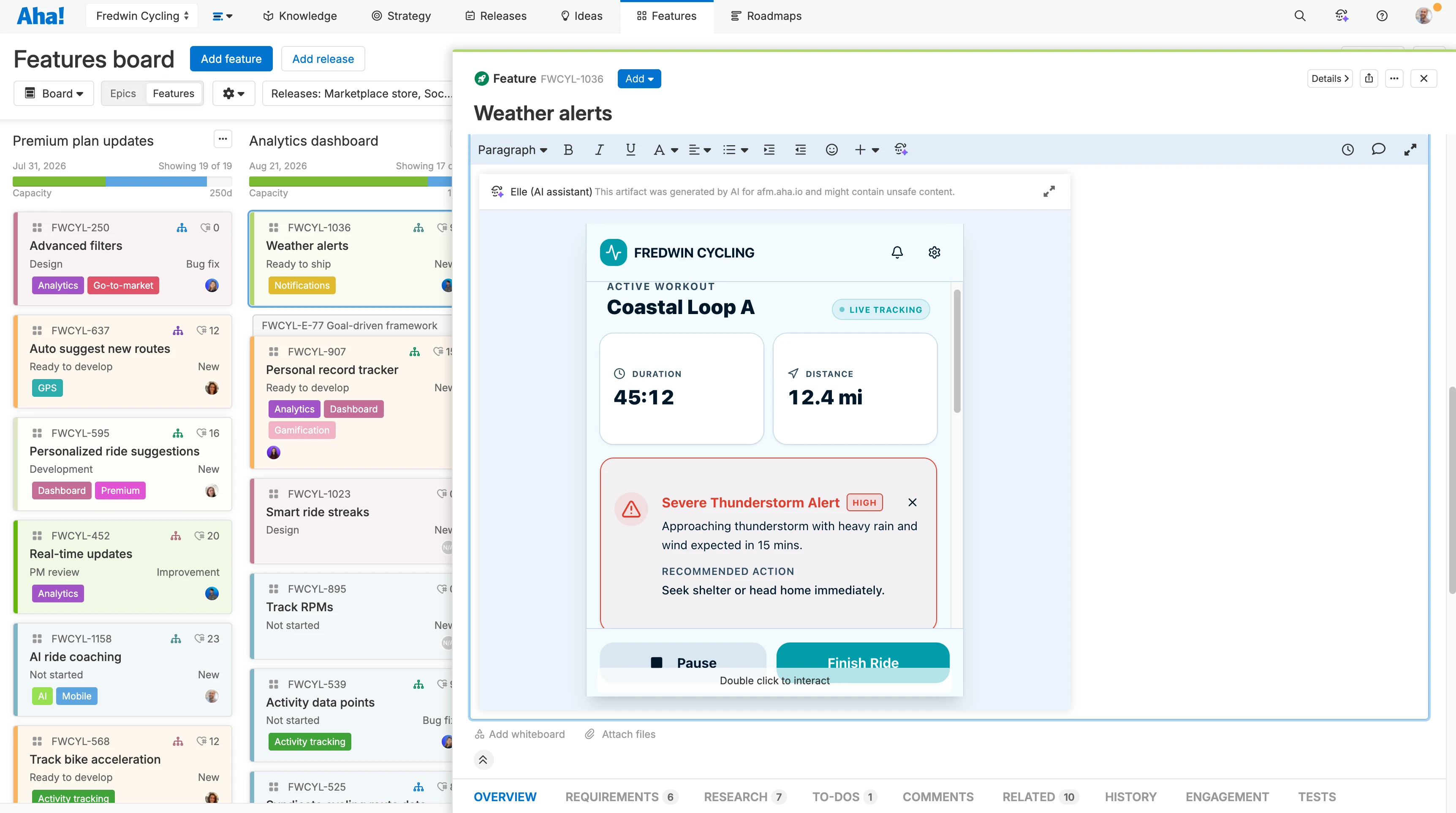Switch to the History tab

[1130, 797]
